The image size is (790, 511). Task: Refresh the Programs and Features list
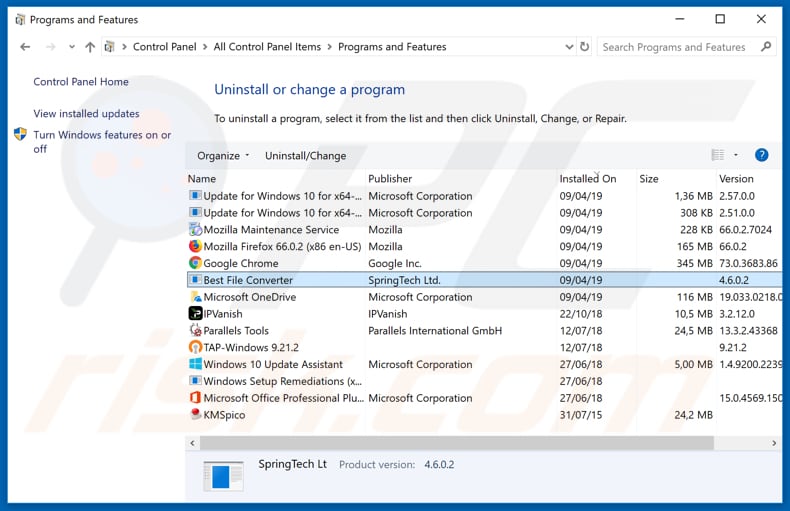tap(584, 47)
